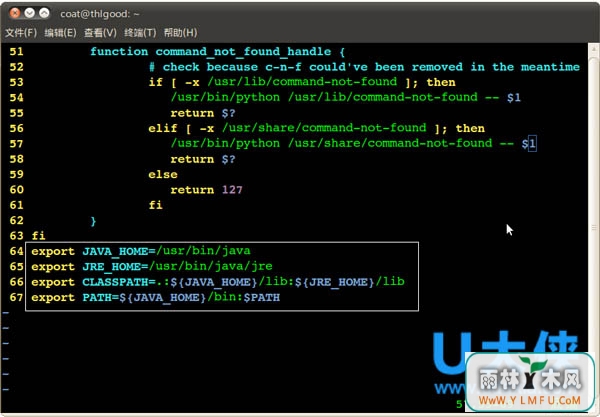Click the 'else' keyword on line 59
The width and height of the screenshot is (600, 417).
pyautogui.click(x=163, y=174)
